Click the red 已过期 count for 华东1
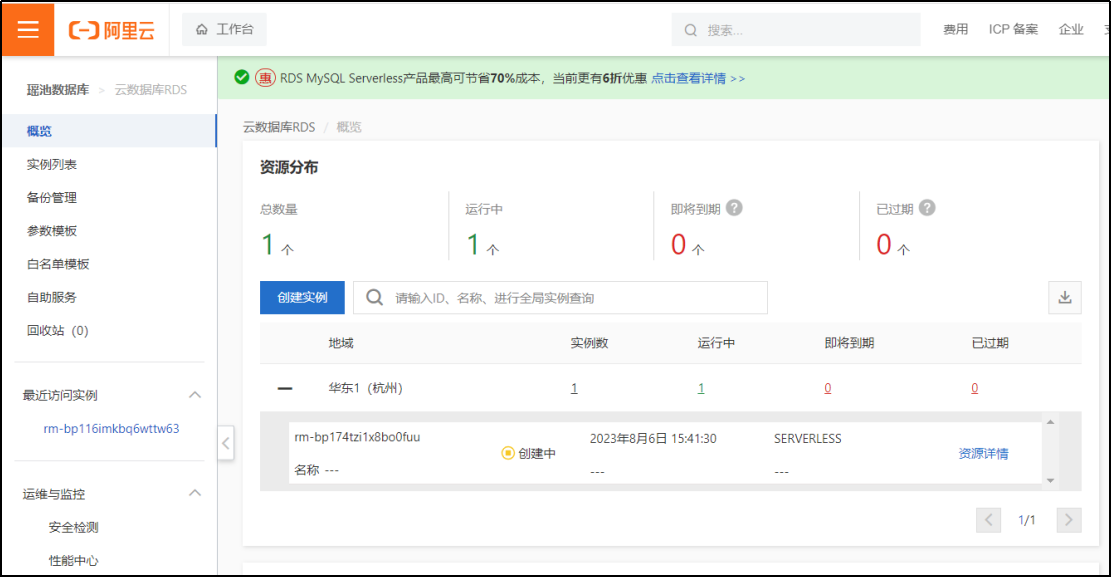Screen dimensions: 1112x577 pyautogui.click(x=974, y=388)
